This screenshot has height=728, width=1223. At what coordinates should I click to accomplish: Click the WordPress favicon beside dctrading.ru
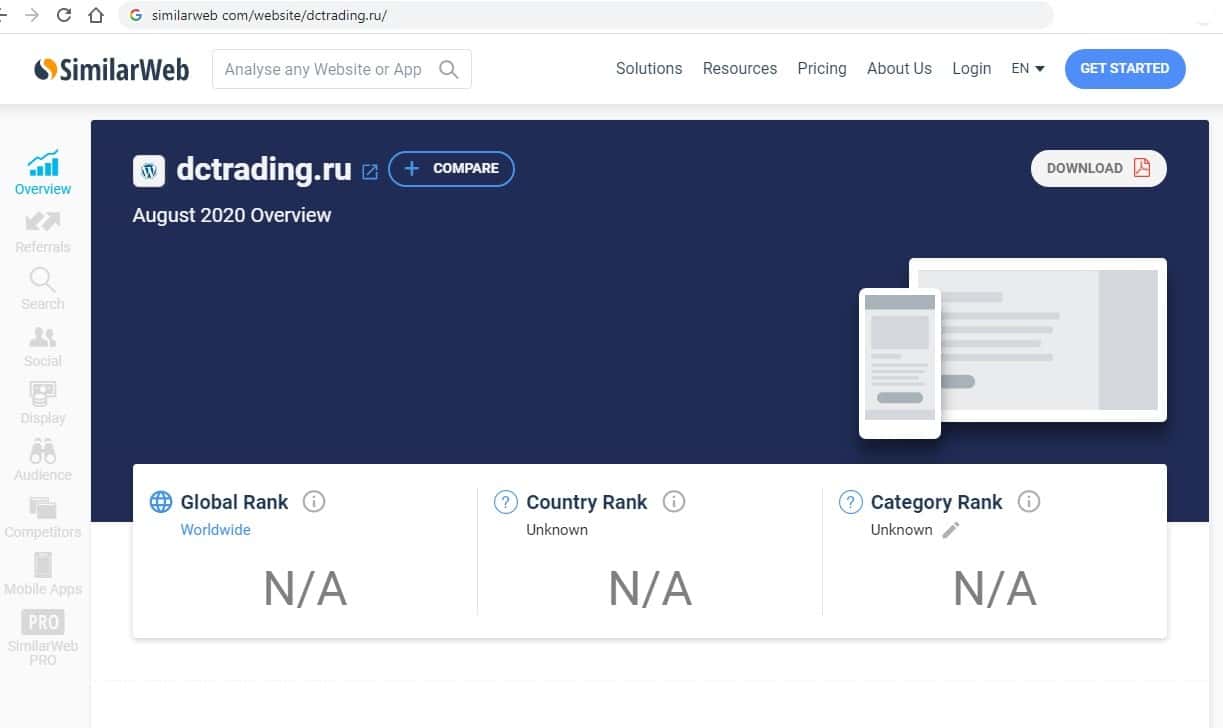(149, 170)
